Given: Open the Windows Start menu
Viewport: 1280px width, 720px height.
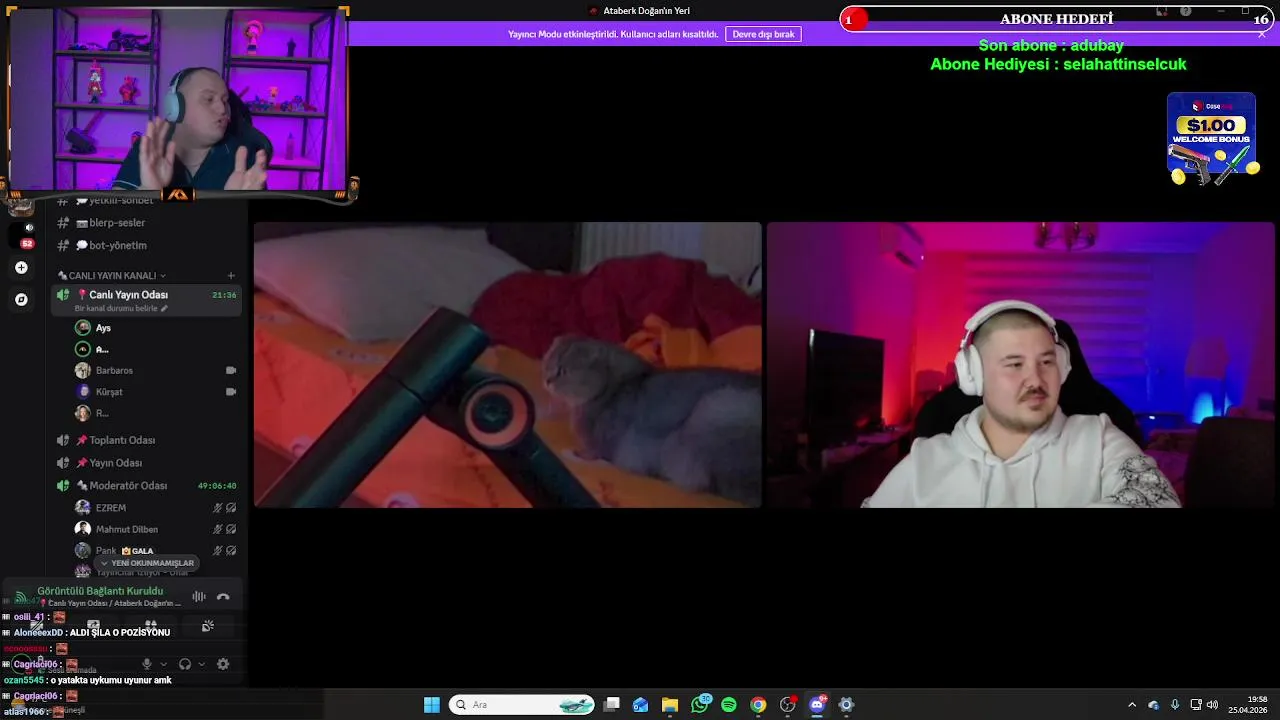Looking at the screenshot, I should point(432,705).
